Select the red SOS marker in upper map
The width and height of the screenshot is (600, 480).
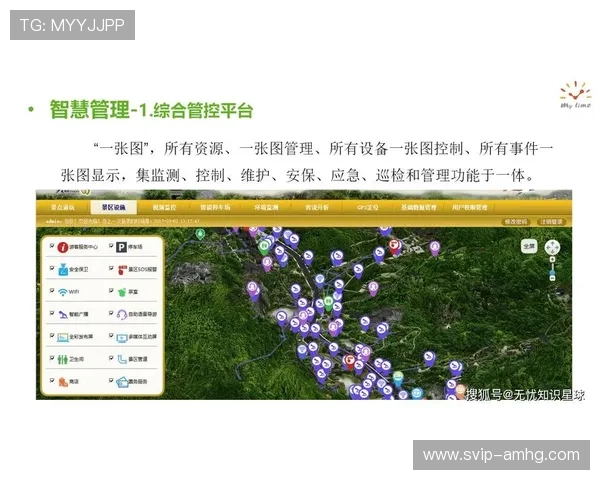(x=394, y=246)
